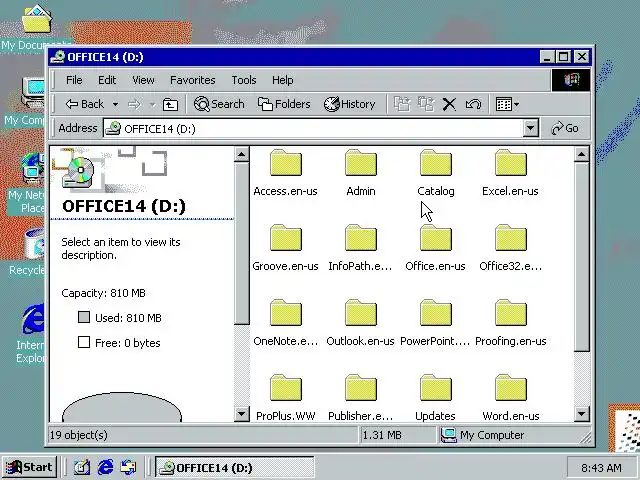The image size is (640, 480).
Task: Select the Word.en-us folder
Action: point(511,398)
